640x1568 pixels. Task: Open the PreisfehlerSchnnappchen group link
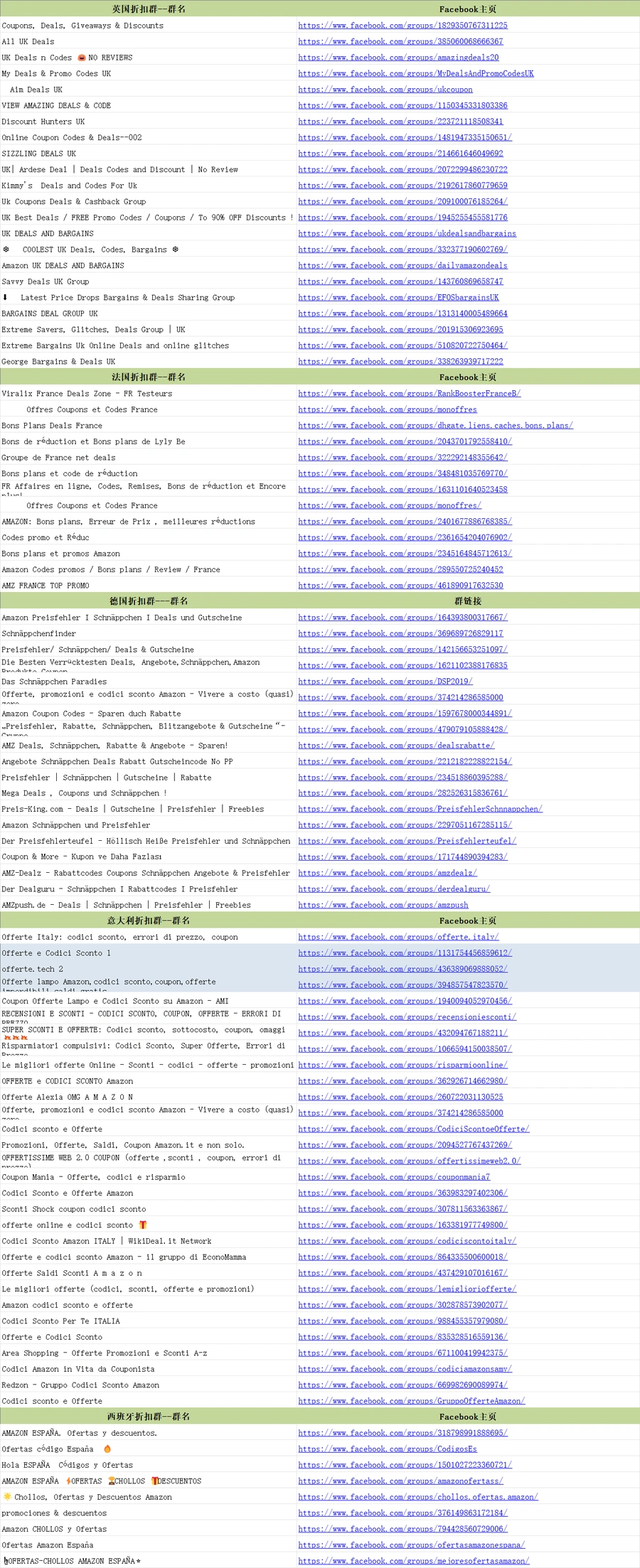point(420,809)
